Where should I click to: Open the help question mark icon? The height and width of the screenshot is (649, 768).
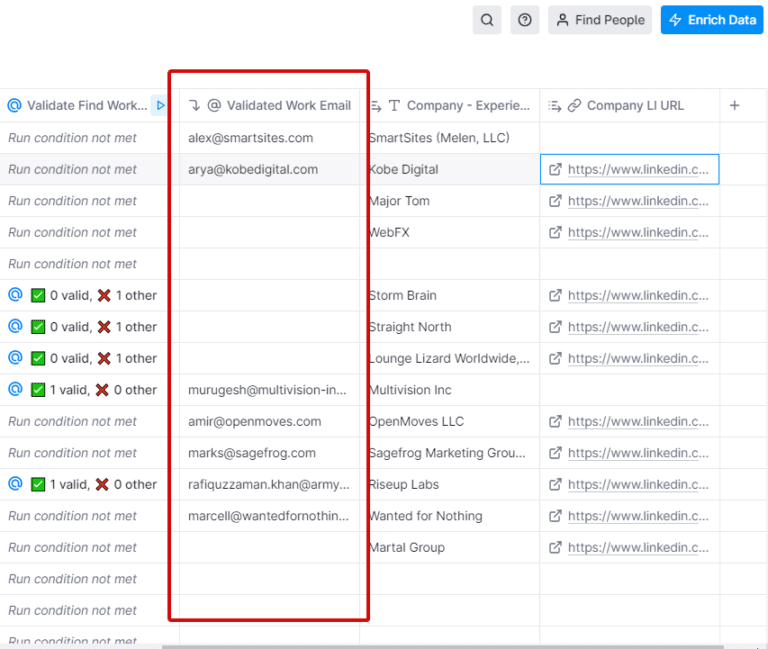(525, 20)
